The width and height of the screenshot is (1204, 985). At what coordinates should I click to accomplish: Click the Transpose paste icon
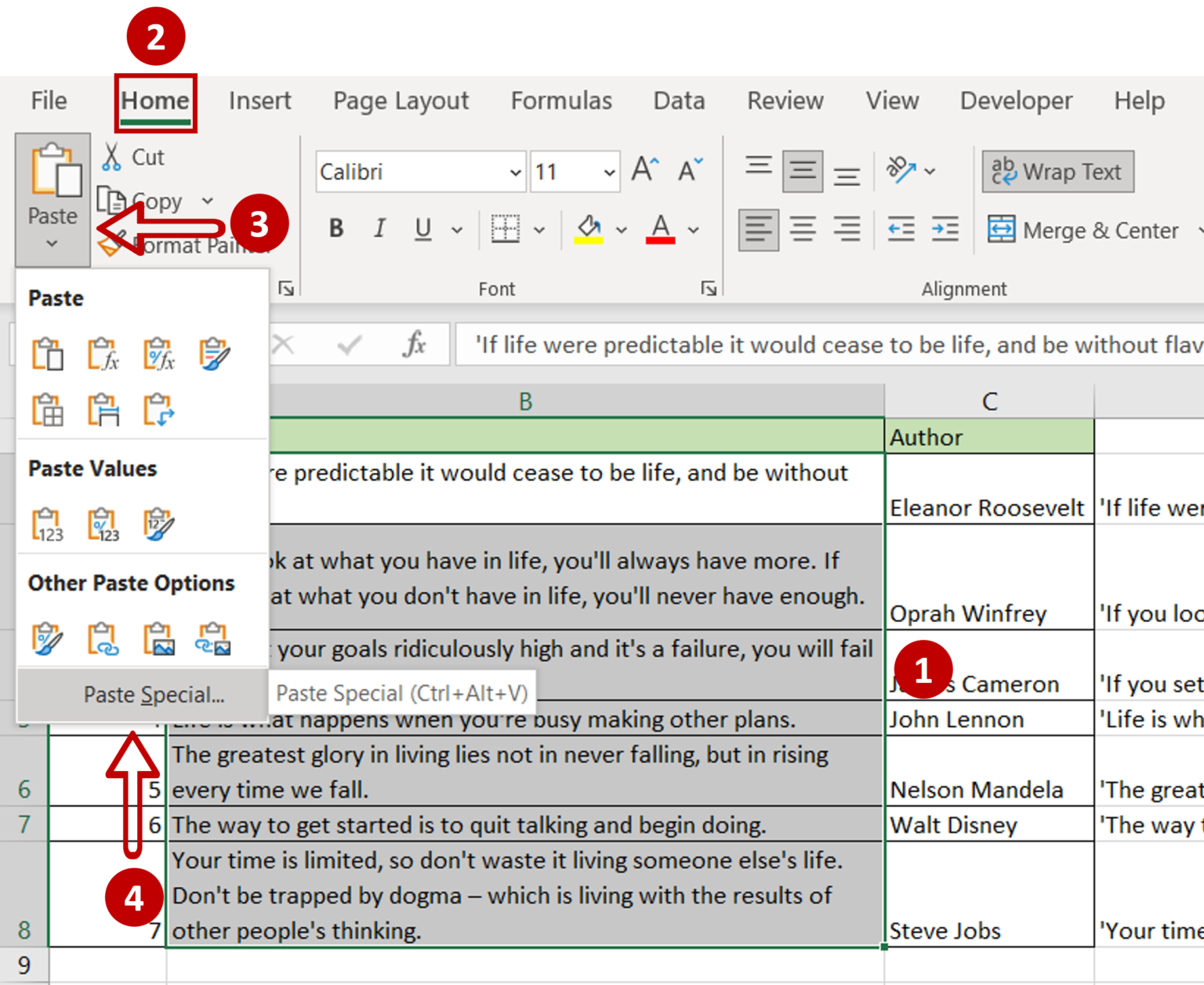pos(158,410)
